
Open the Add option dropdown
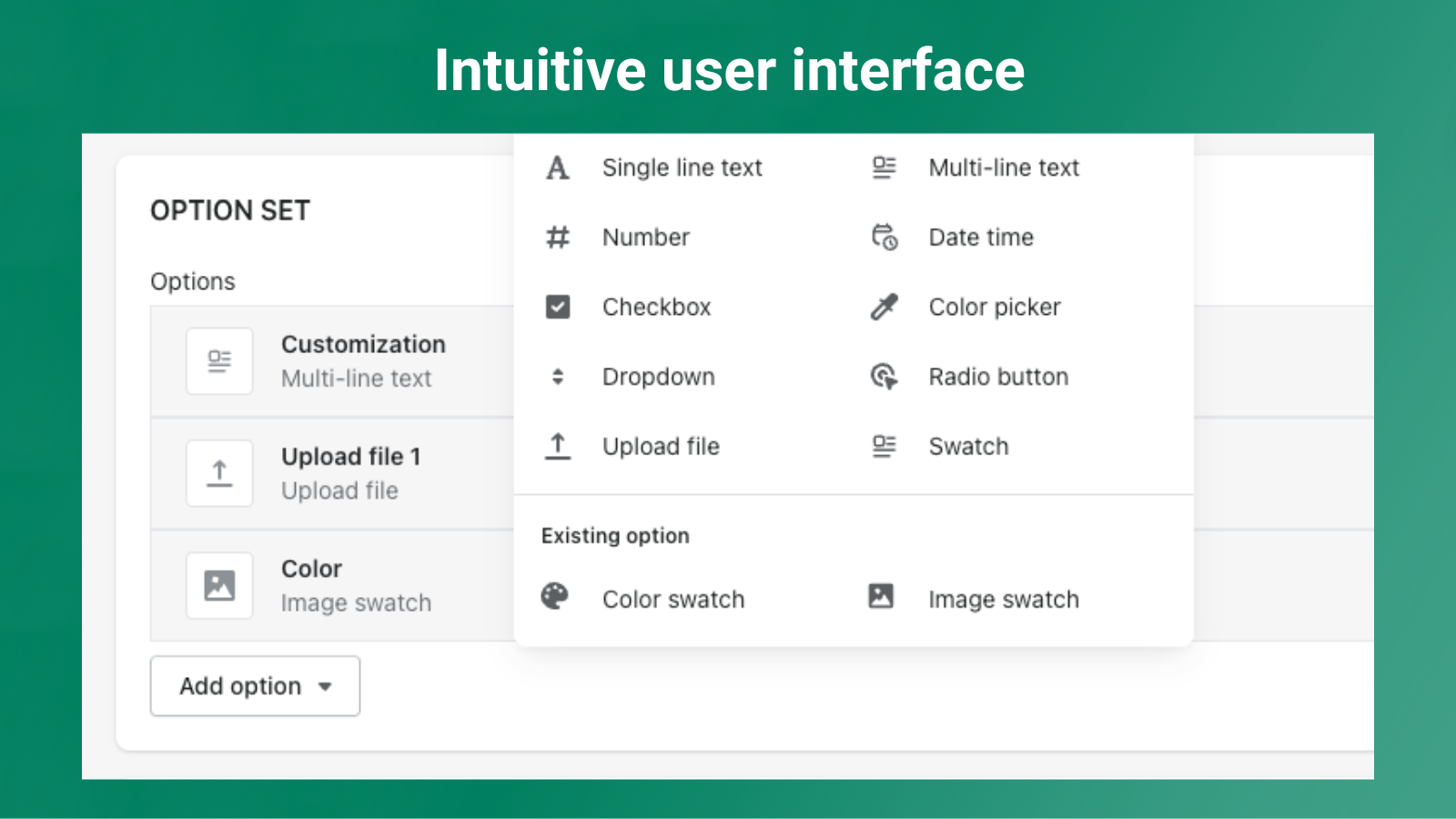click(x=255, y=686)
